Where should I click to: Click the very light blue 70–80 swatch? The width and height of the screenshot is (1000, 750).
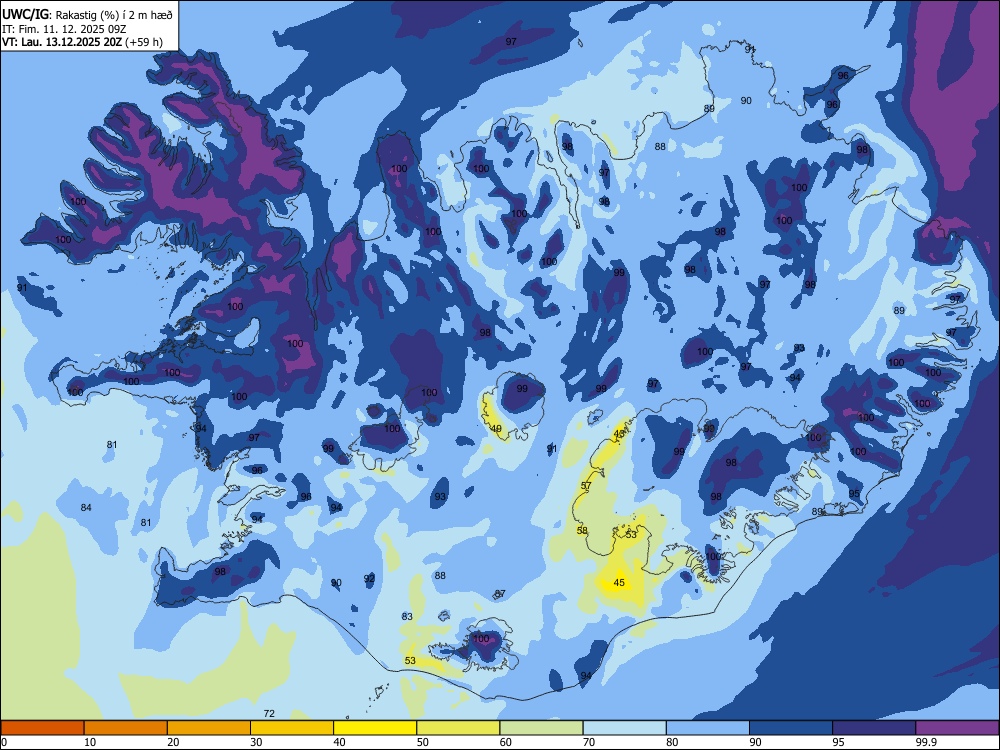pos(624,728)
